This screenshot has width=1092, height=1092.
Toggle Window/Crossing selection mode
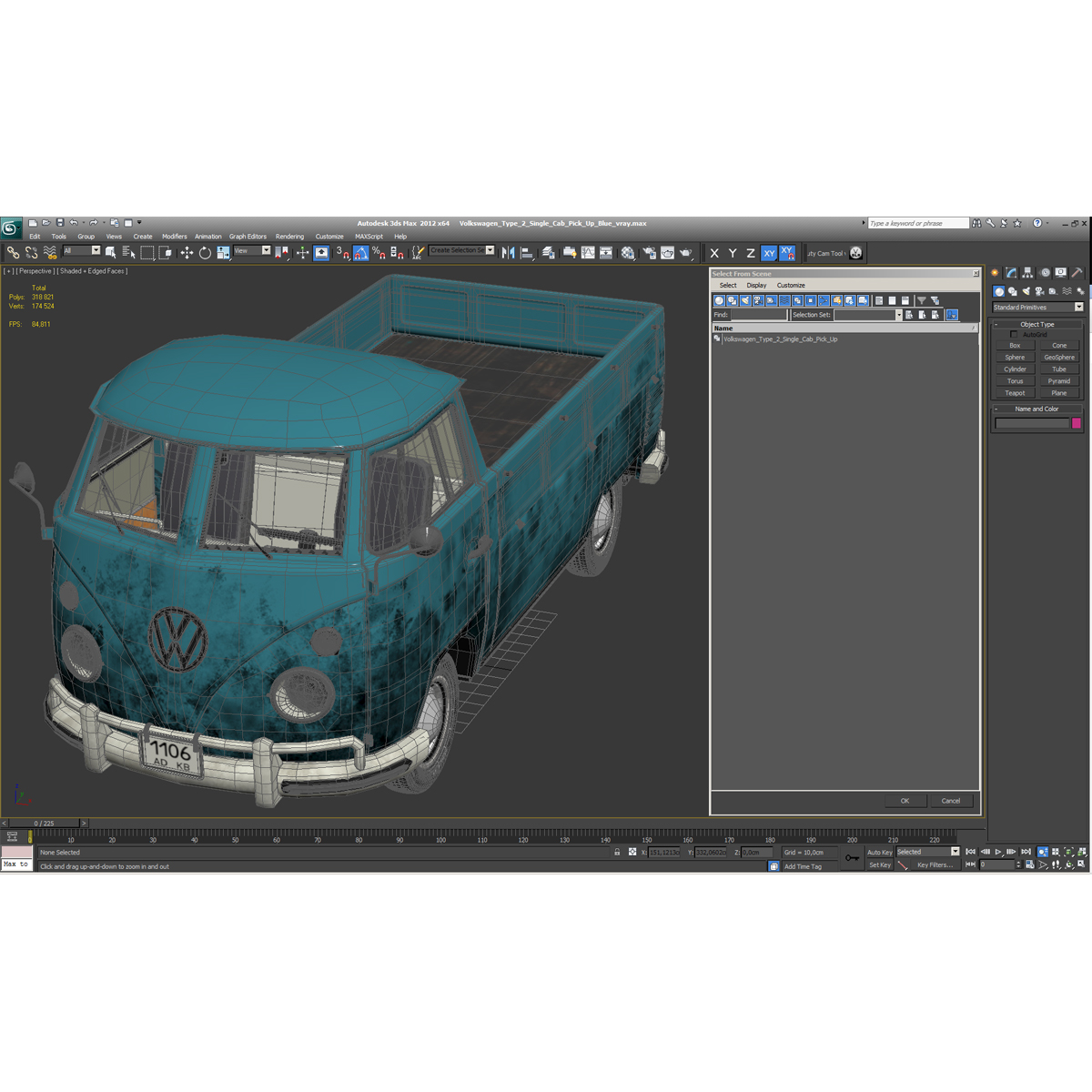(x=165, y=253)
